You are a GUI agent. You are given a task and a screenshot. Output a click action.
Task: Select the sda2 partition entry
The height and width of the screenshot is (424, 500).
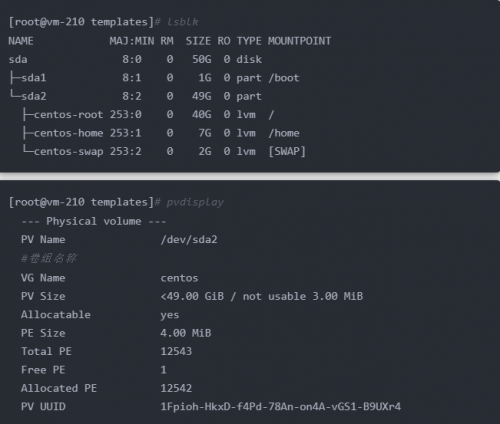tap(33, 96)
